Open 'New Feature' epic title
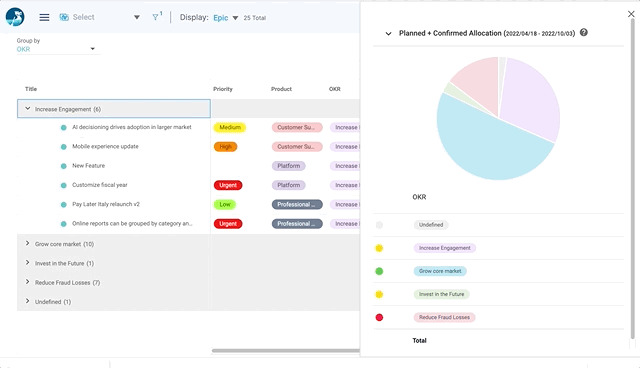Viewport: 640px width, 368px height. 89,166
